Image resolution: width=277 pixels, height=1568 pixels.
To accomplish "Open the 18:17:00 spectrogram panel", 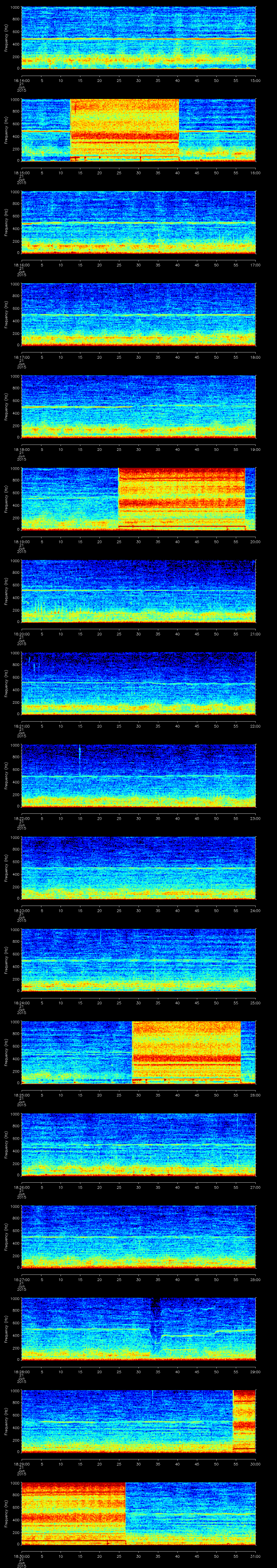I will pyautogui.click(x=138, y=313).
